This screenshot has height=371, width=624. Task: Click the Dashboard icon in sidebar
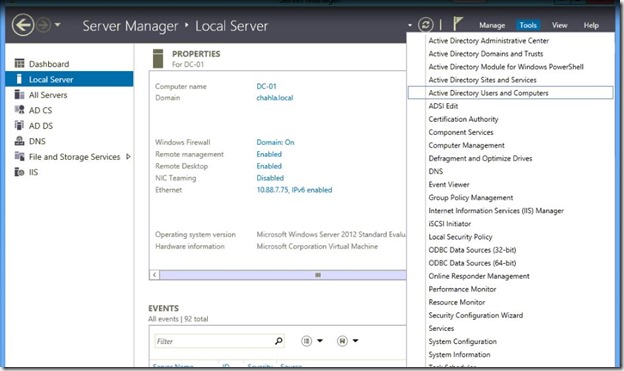tap(19, 63)
